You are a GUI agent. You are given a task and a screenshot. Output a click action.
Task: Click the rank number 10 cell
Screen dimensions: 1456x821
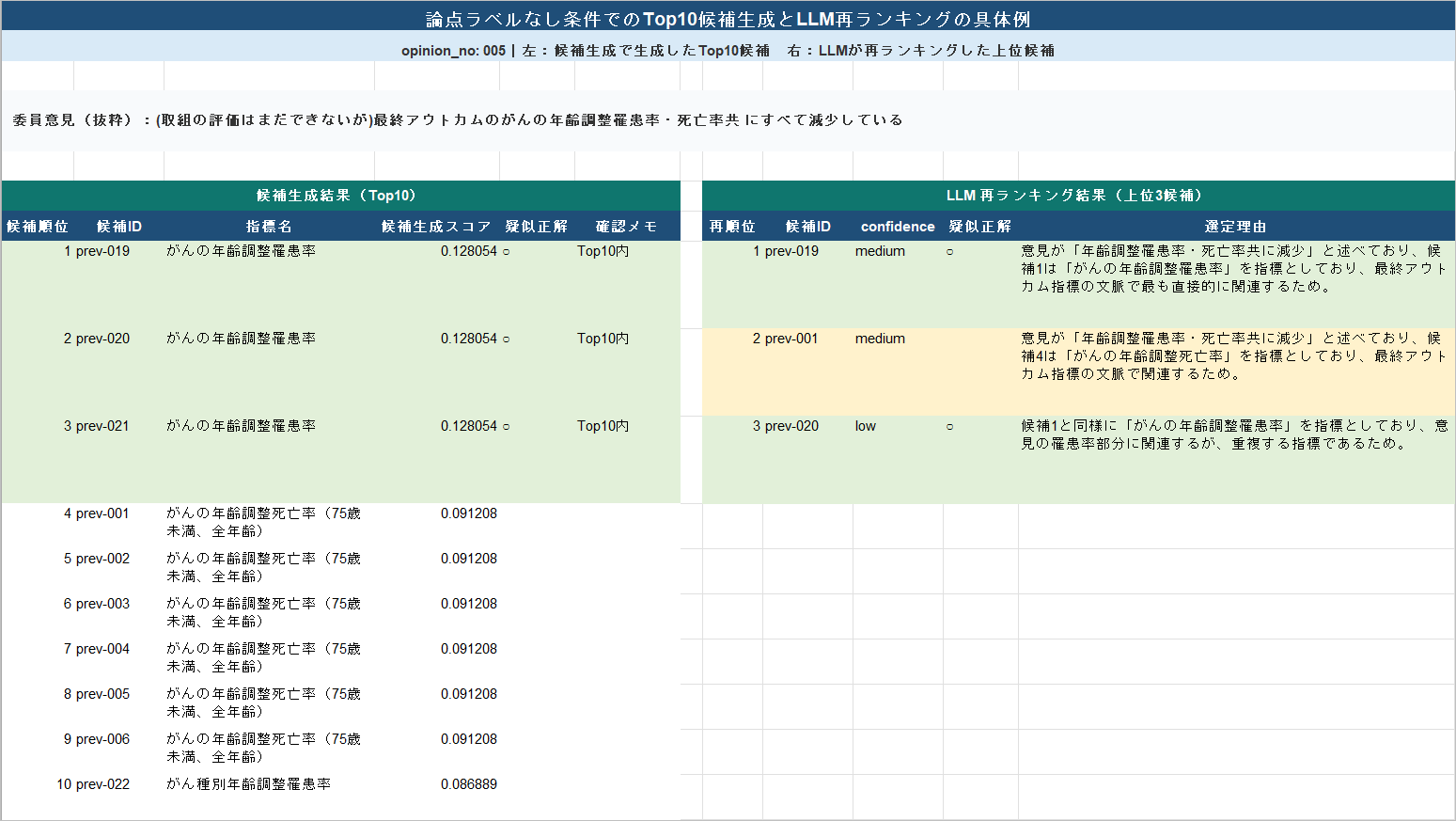pos(64,784)
